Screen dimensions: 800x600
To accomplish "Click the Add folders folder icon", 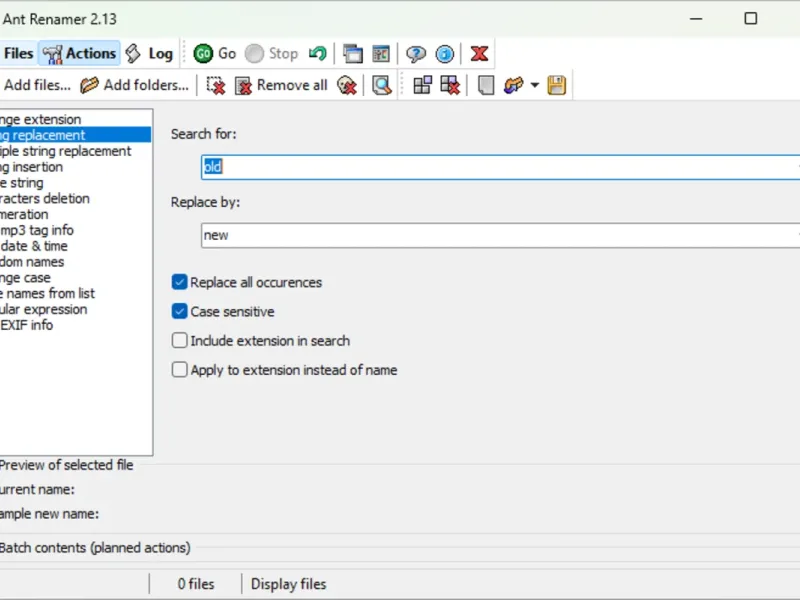I will click(x=89, y=85).
